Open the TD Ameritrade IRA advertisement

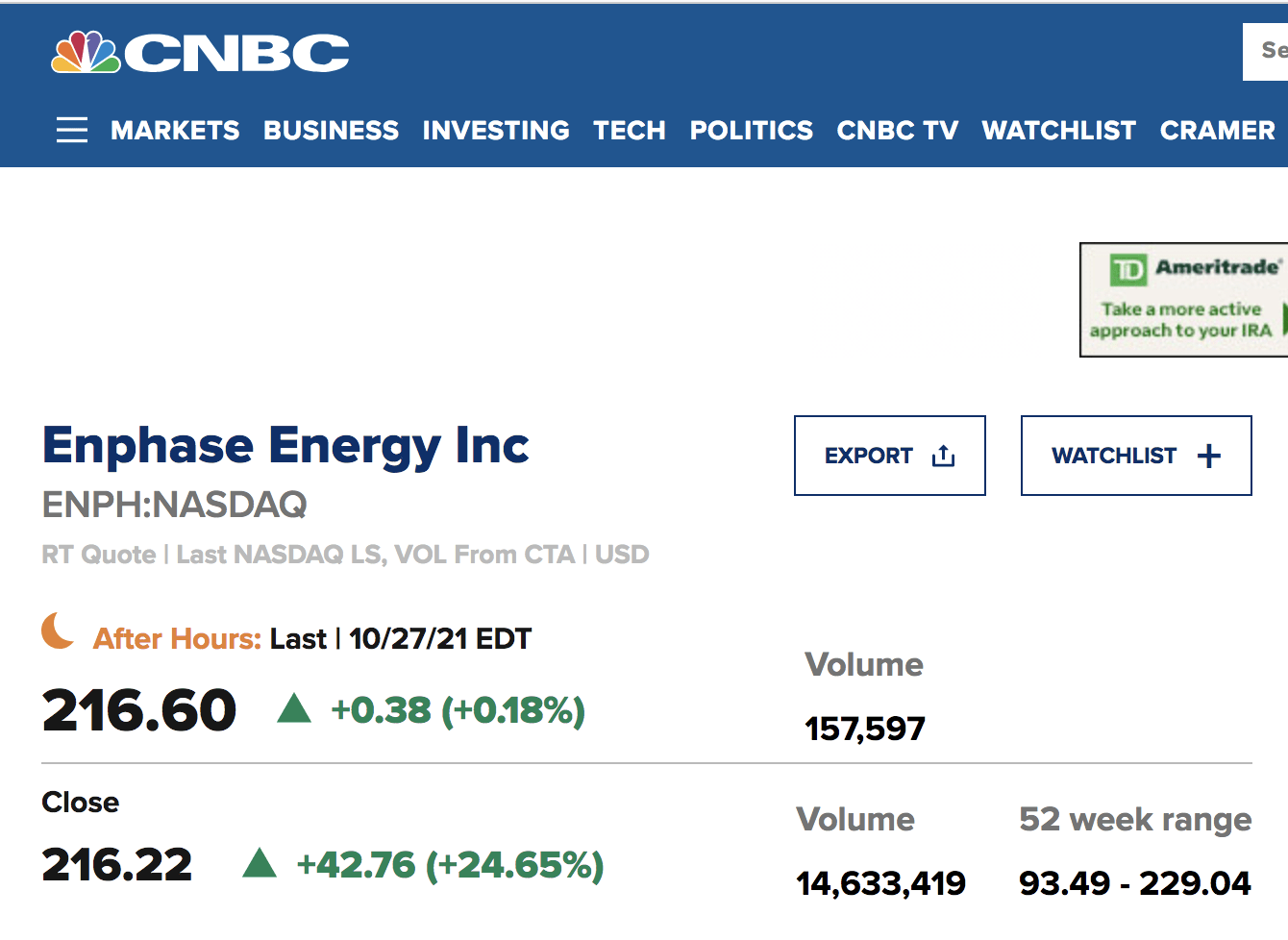(1184, 300)
